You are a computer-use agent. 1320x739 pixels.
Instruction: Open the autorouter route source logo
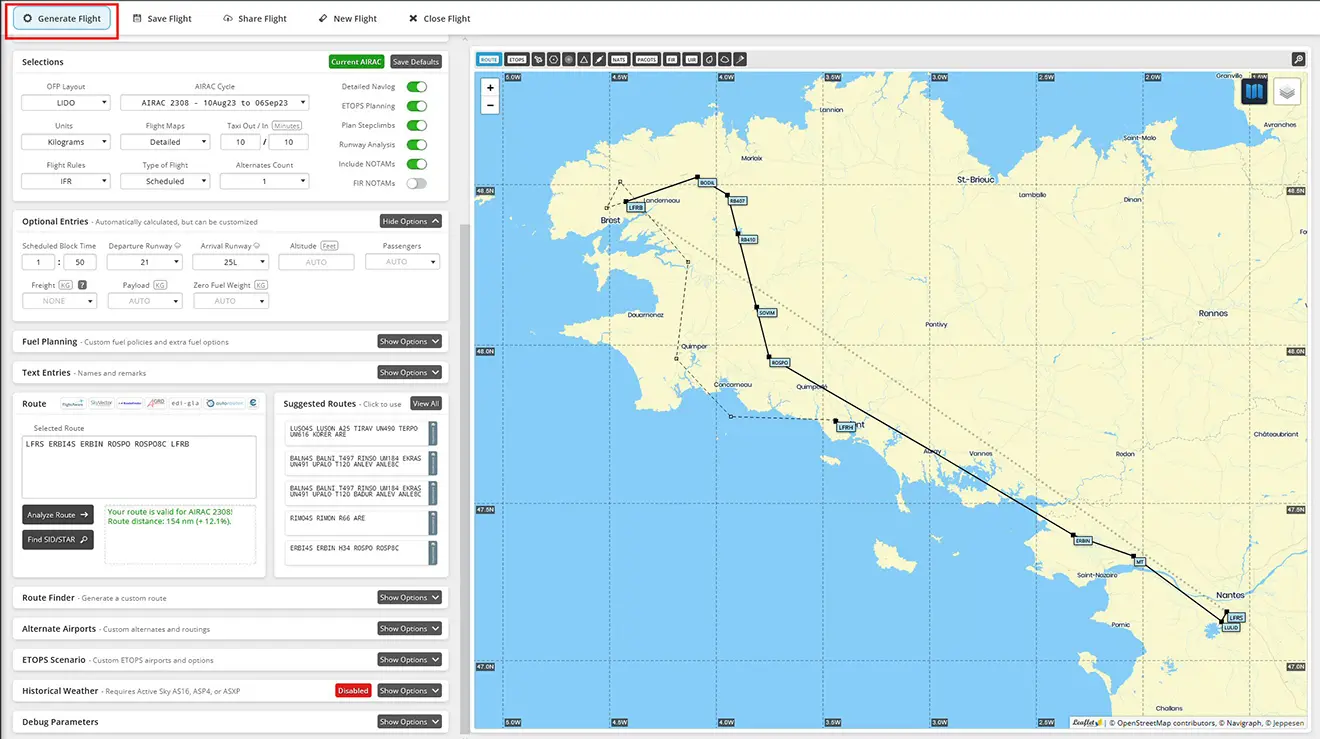click(224, 403)
